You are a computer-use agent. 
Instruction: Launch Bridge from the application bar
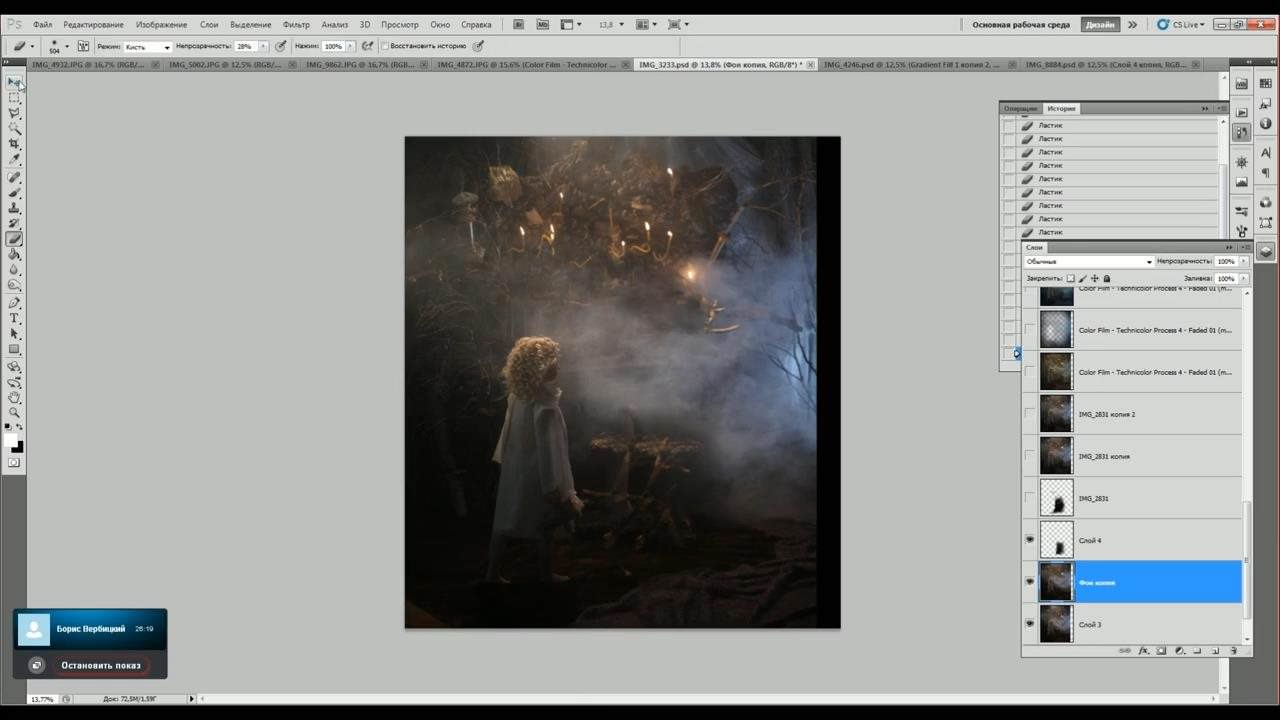coord(518,24)
